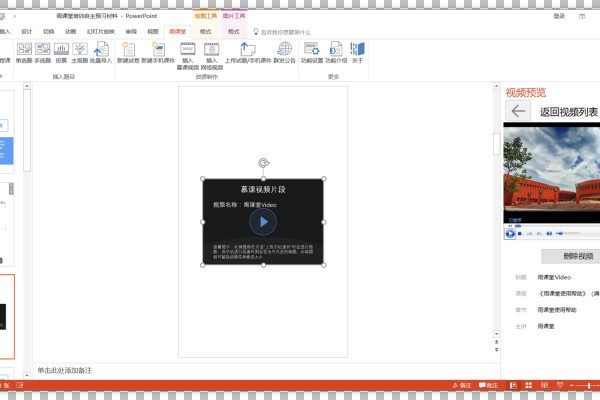Click the 雨课堂使用帮助 chapter value
This screenshot has width=600, height=400.
point(557,310)
